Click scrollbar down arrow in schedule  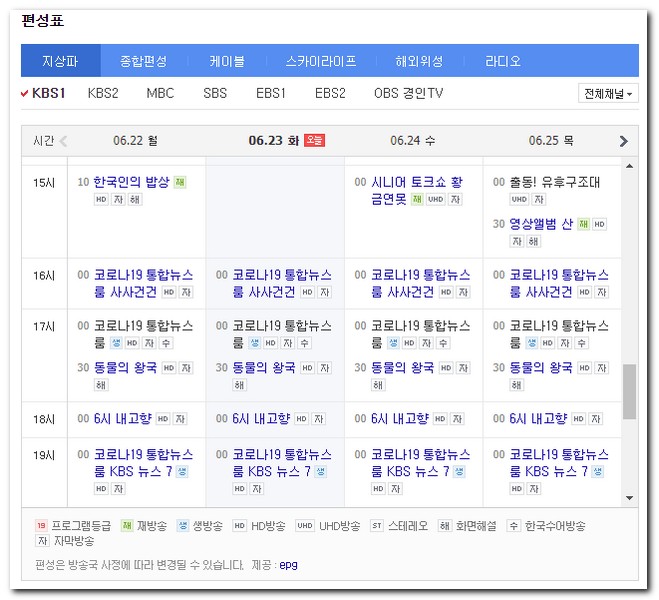pos(629,497)
